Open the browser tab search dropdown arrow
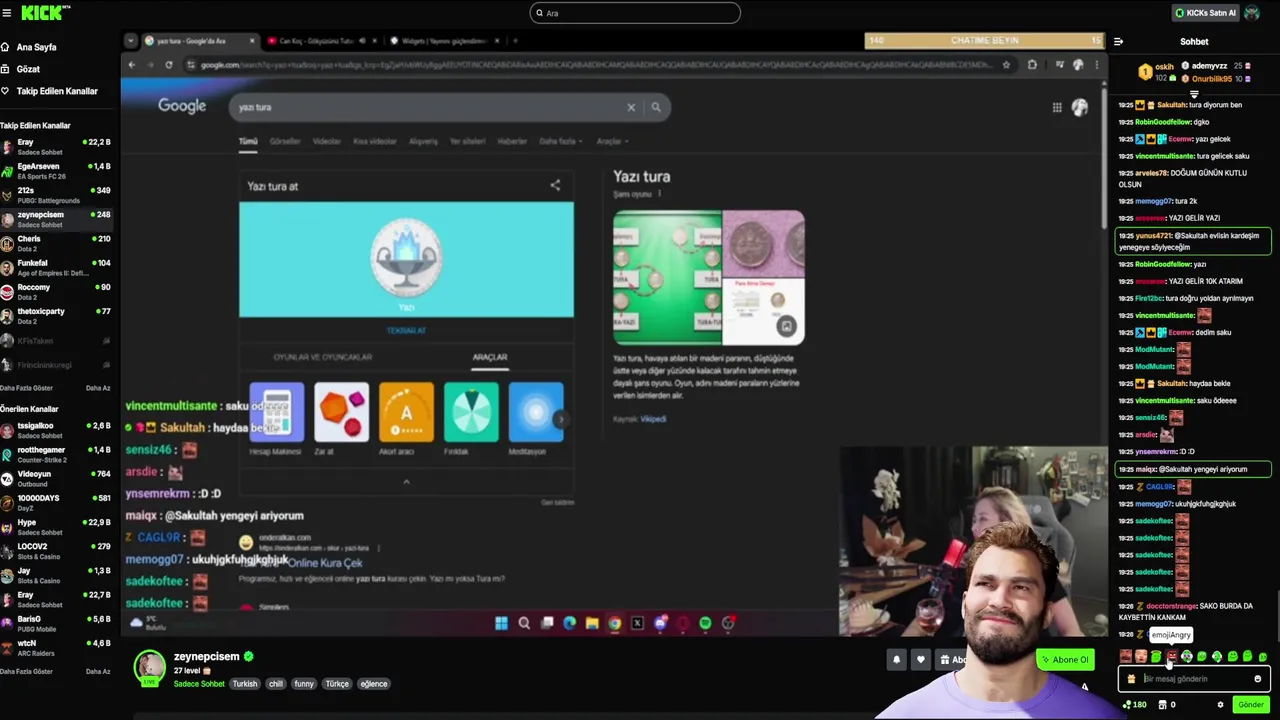 pyautogui.click(x=131, y=41)
